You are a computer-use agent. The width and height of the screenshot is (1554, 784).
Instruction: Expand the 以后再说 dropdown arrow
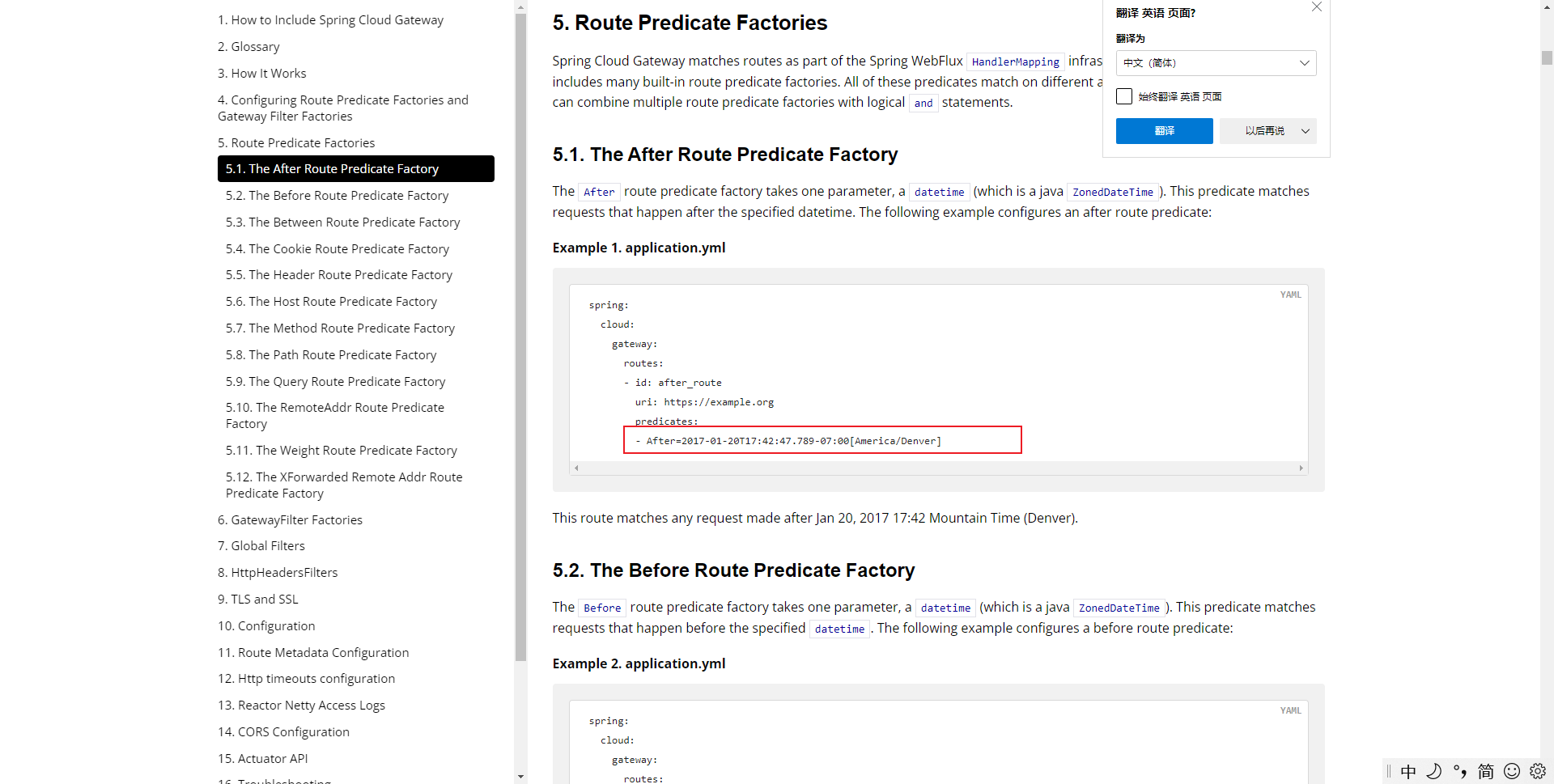click(1306, 131)
